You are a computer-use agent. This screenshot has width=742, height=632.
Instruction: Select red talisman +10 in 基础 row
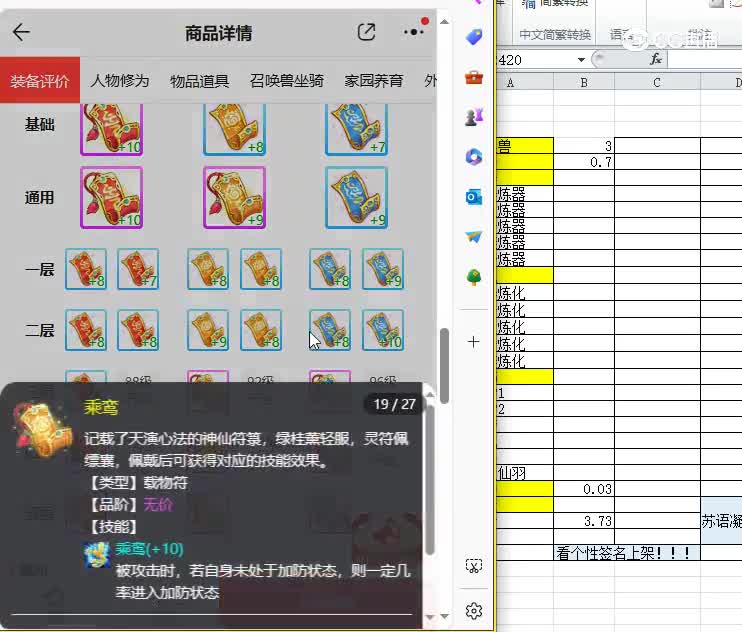click(112, 129)
